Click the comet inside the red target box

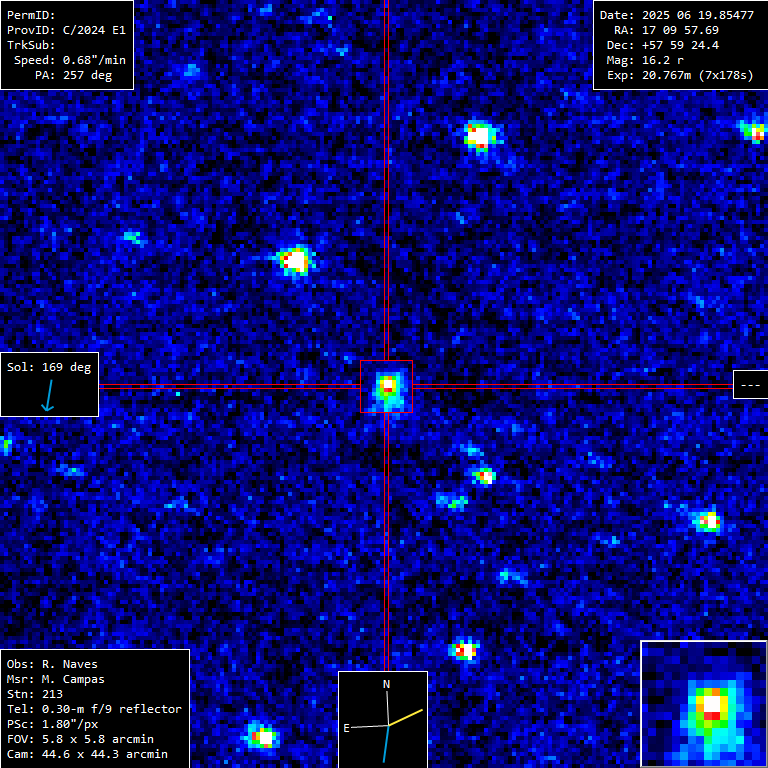pos(387,386)
